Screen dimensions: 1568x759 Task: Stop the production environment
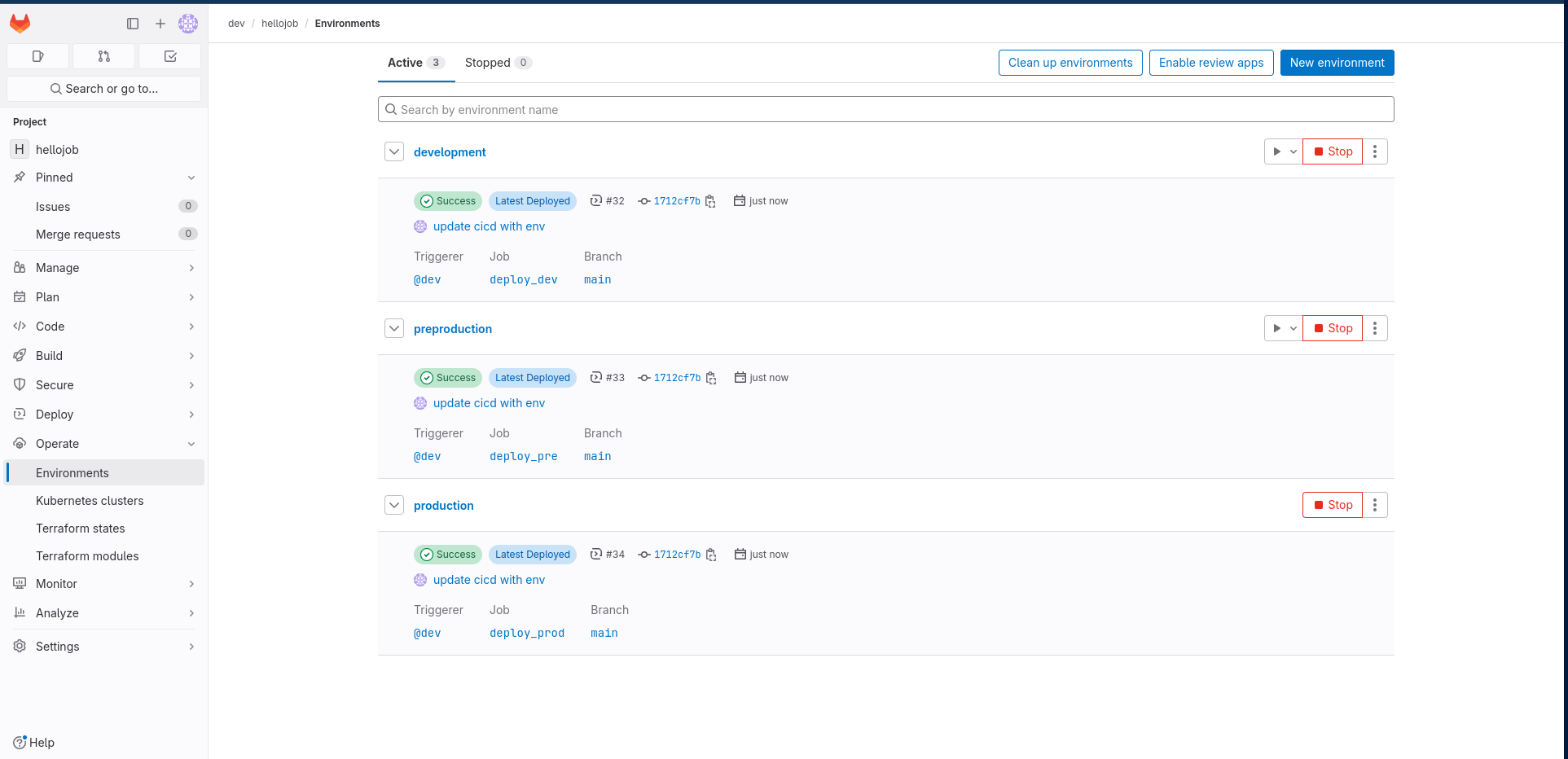coord(1333,505)
